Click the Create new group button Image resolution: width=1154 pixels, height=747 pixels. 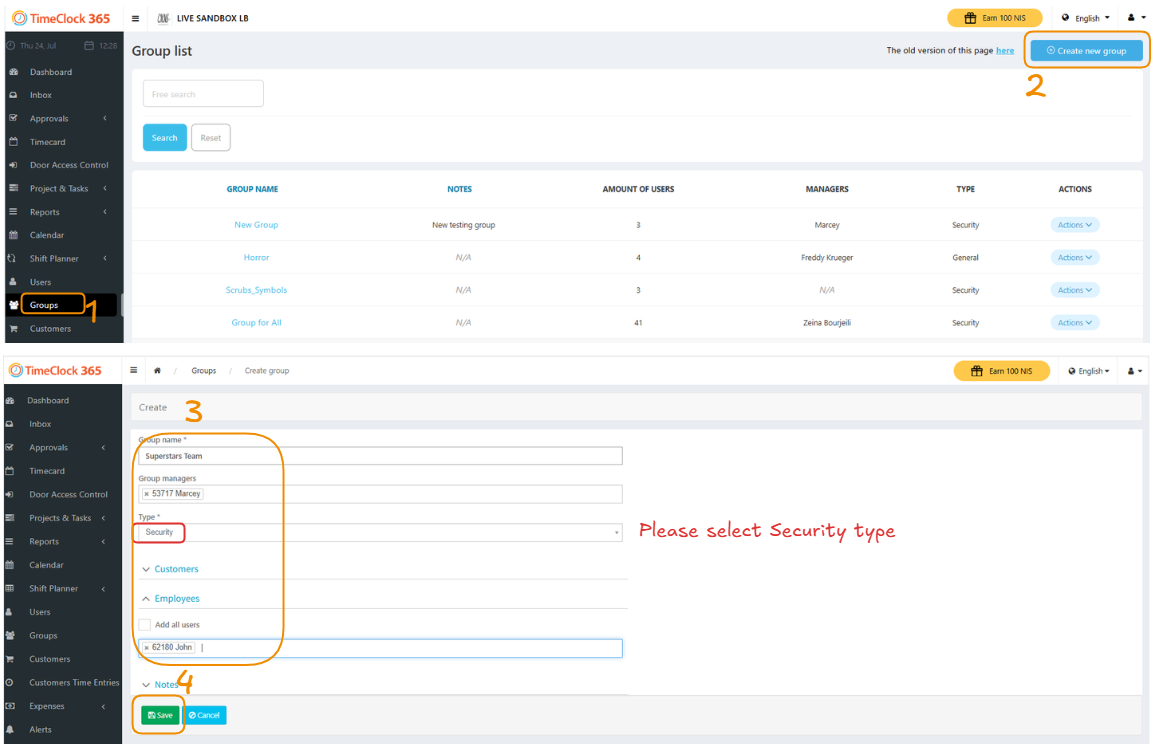[1086, 51]
